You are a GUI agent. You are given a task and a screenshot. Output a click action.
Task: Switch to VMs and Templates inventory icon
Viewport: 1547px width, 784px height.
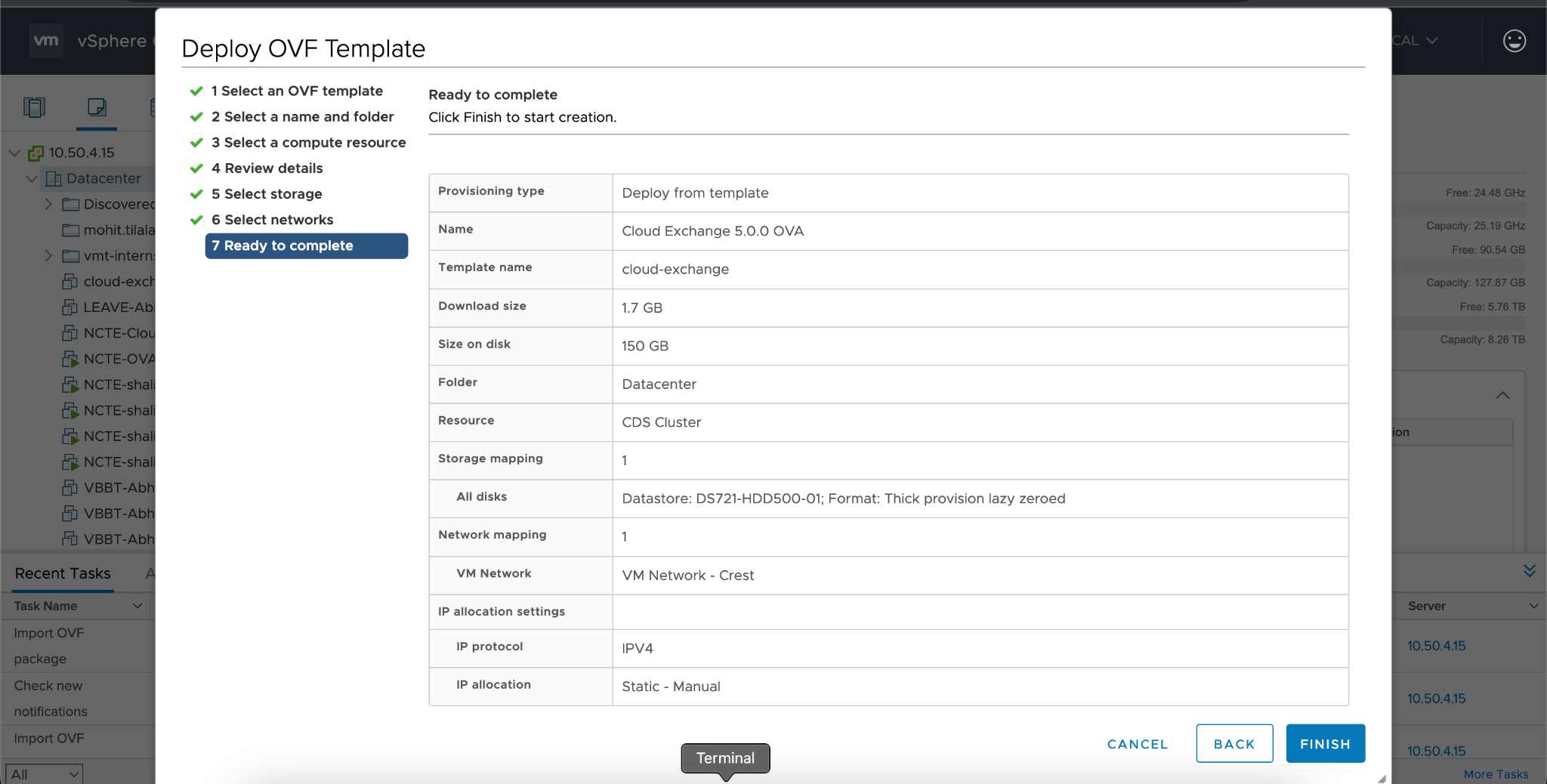(97, 107)
